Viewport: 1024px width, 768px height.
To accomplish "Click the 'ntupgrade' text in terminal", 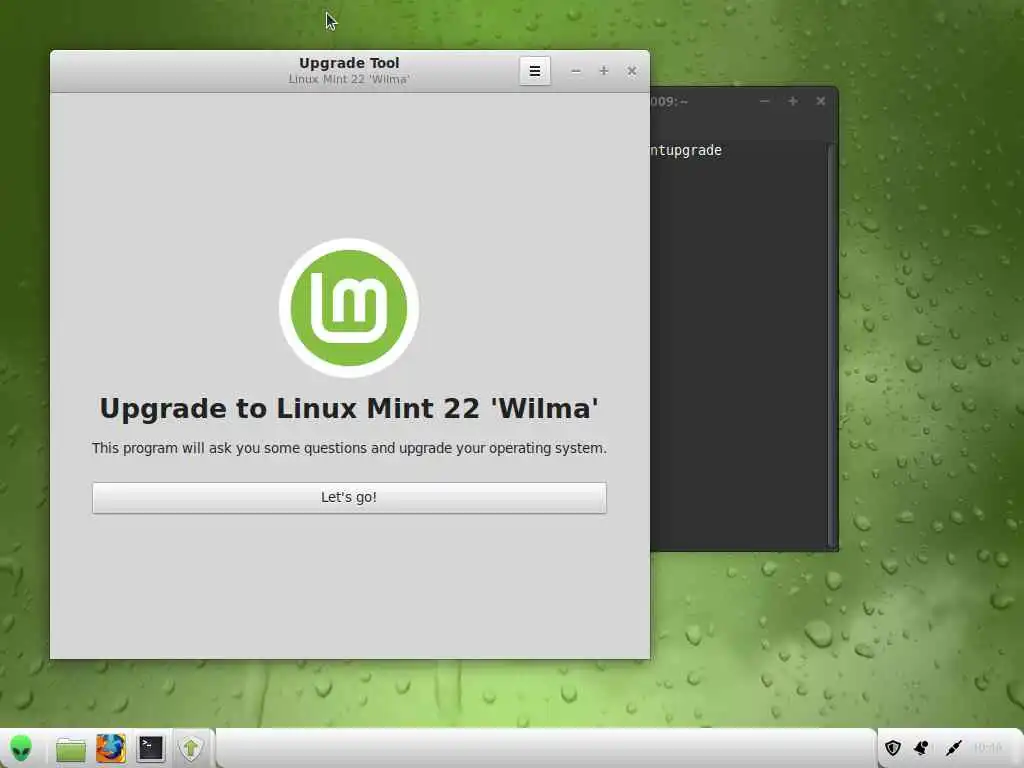I will (x=686, y=151).
